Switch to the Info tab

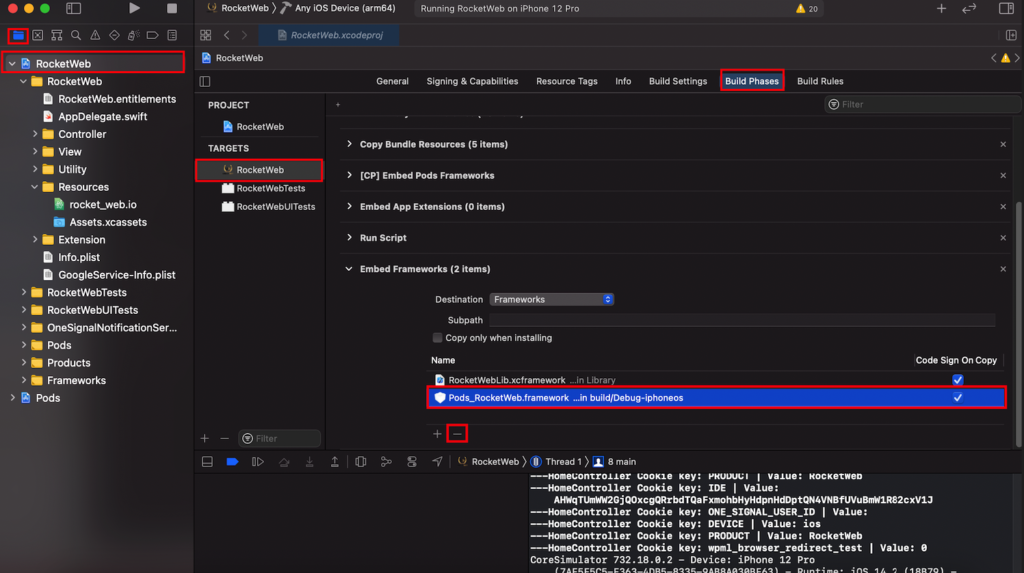[x=623, y=82]
